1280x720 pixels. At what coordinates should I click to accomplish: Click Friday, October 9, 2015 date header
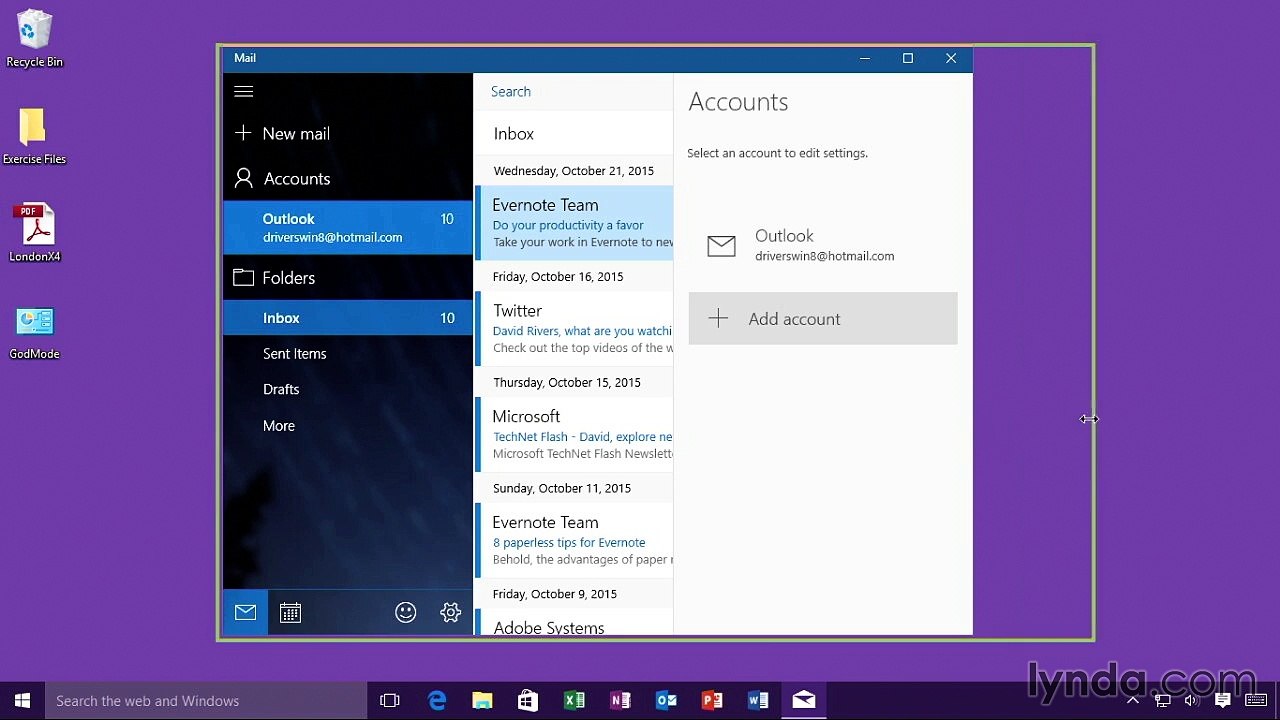pyautogui.click(x=555, y=594)
